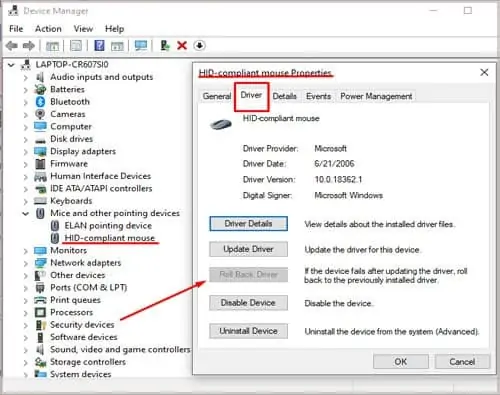This screenshot has height=395, width=500.
Task: Expand the Network adapters category
Action: [26, 263]
